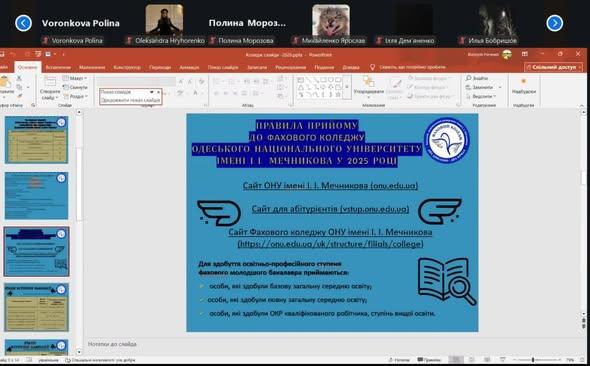This screenshot has width=590, height=366.
Task: Click the Create slide (Створити слайд) icon
Action: [50, 82]
